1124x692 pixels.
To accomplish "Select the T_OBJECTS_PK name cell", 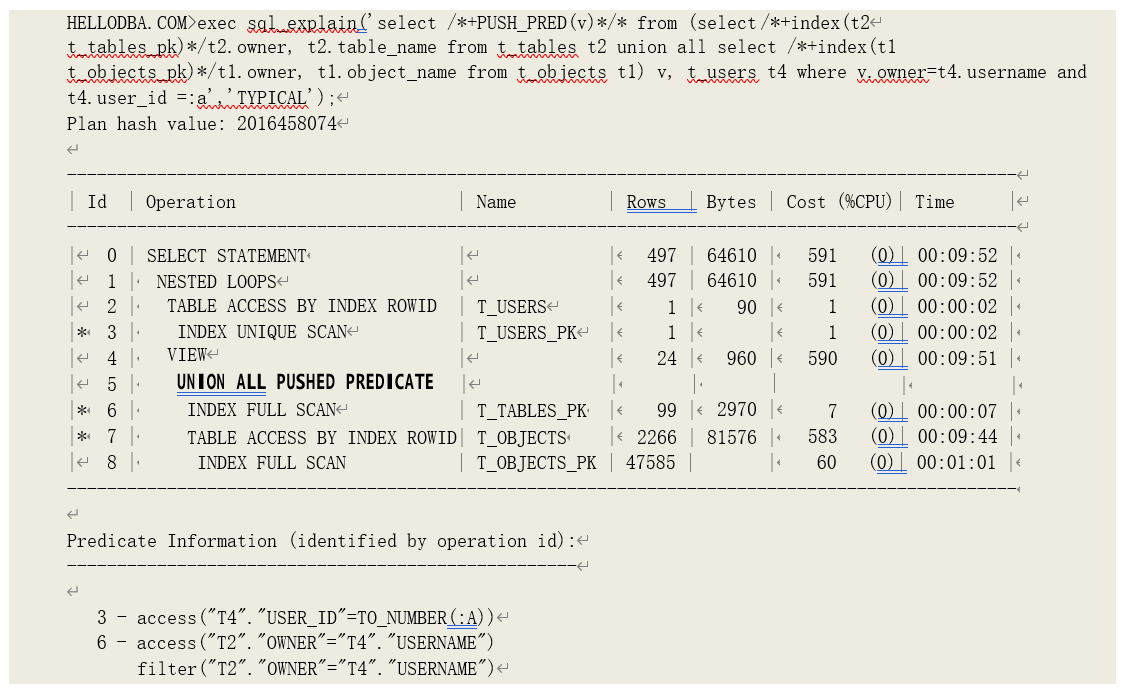I will coord(536,463).
